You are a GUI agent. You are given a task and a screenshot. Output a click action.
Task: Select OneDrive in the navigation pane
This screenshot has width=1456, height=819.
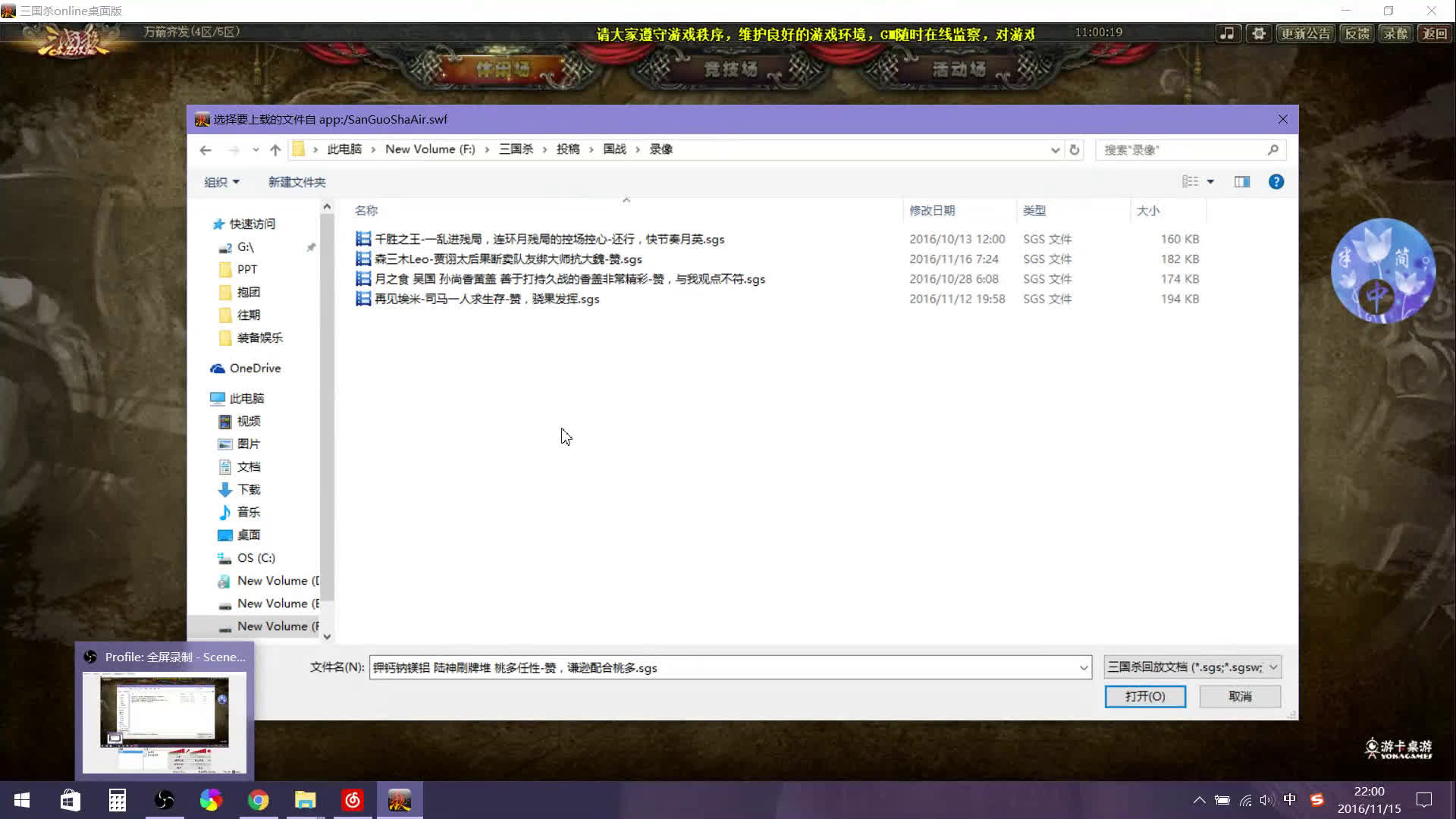click(255, 369)
